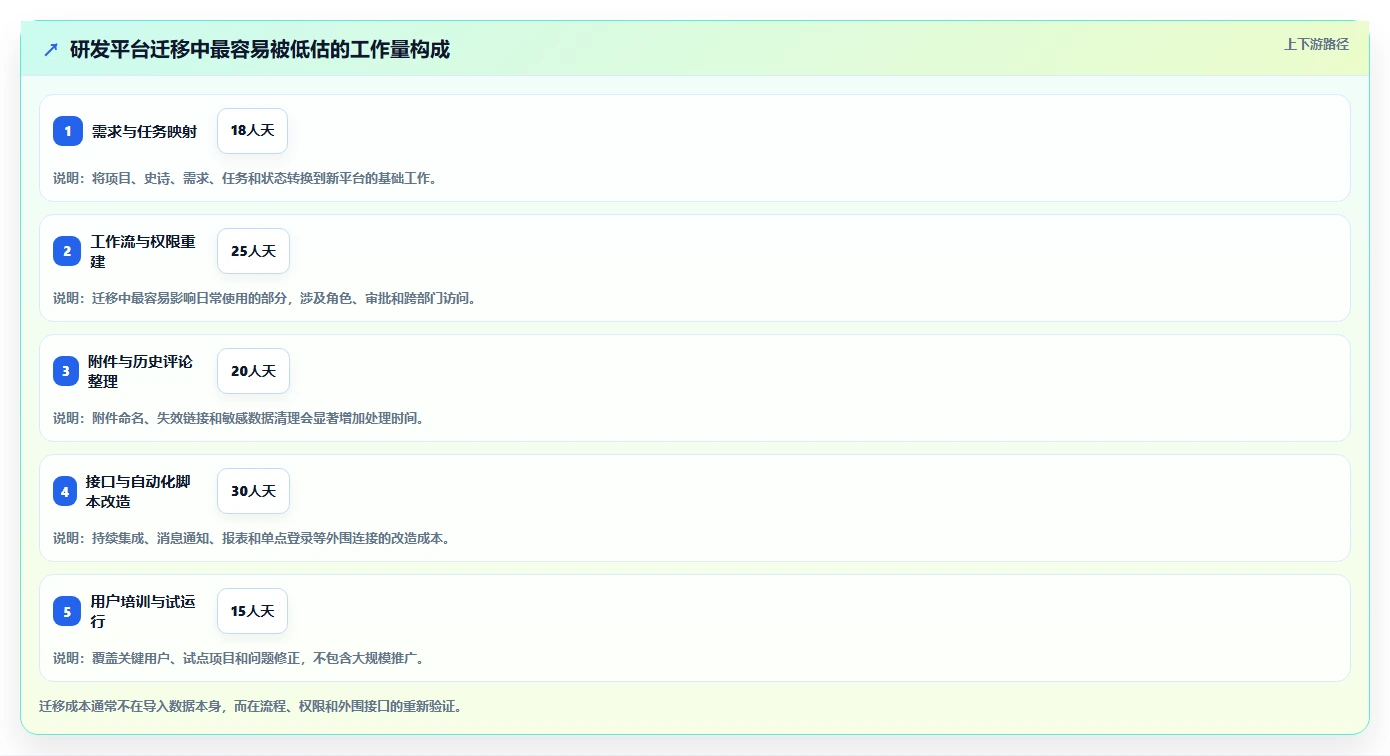Click the description starting 迁移中最容易影响日常使用
Image resolution: width=1390 pixels, height=756 pixels.
(x=264, y=298)
